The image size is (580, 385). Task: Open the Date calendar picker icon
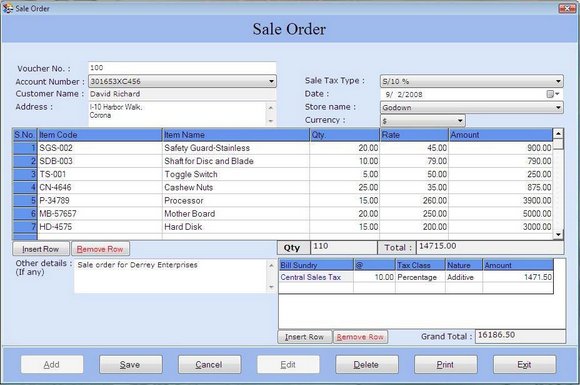coord(553,94)
